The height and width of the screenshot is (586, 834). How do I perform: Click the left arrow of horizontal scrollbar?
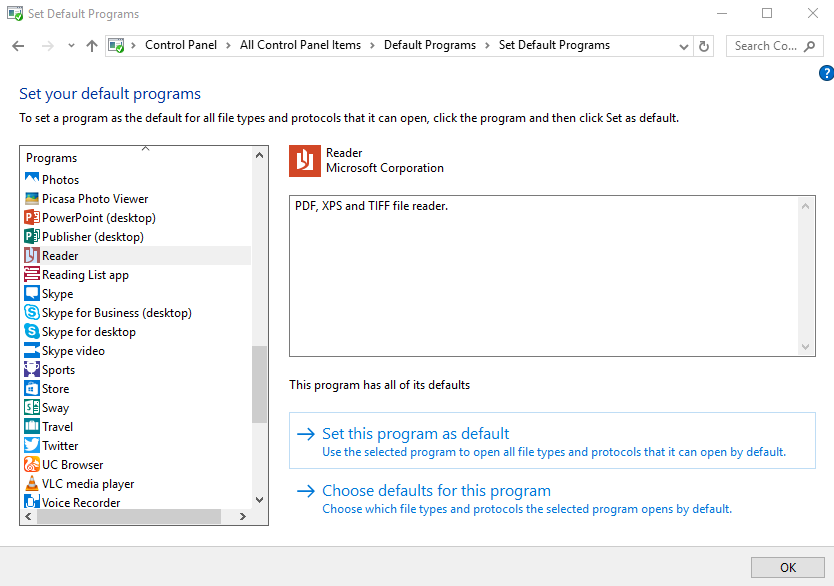point(28,516)
